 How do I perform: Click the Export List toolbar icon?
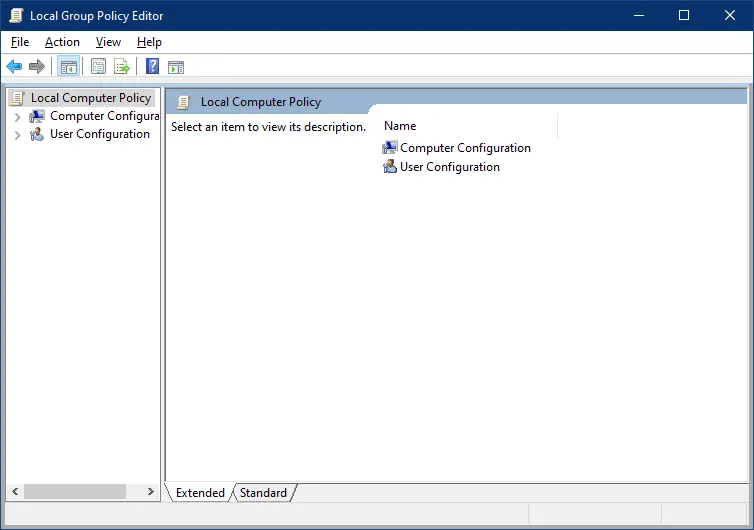click(x=122, y=66)
